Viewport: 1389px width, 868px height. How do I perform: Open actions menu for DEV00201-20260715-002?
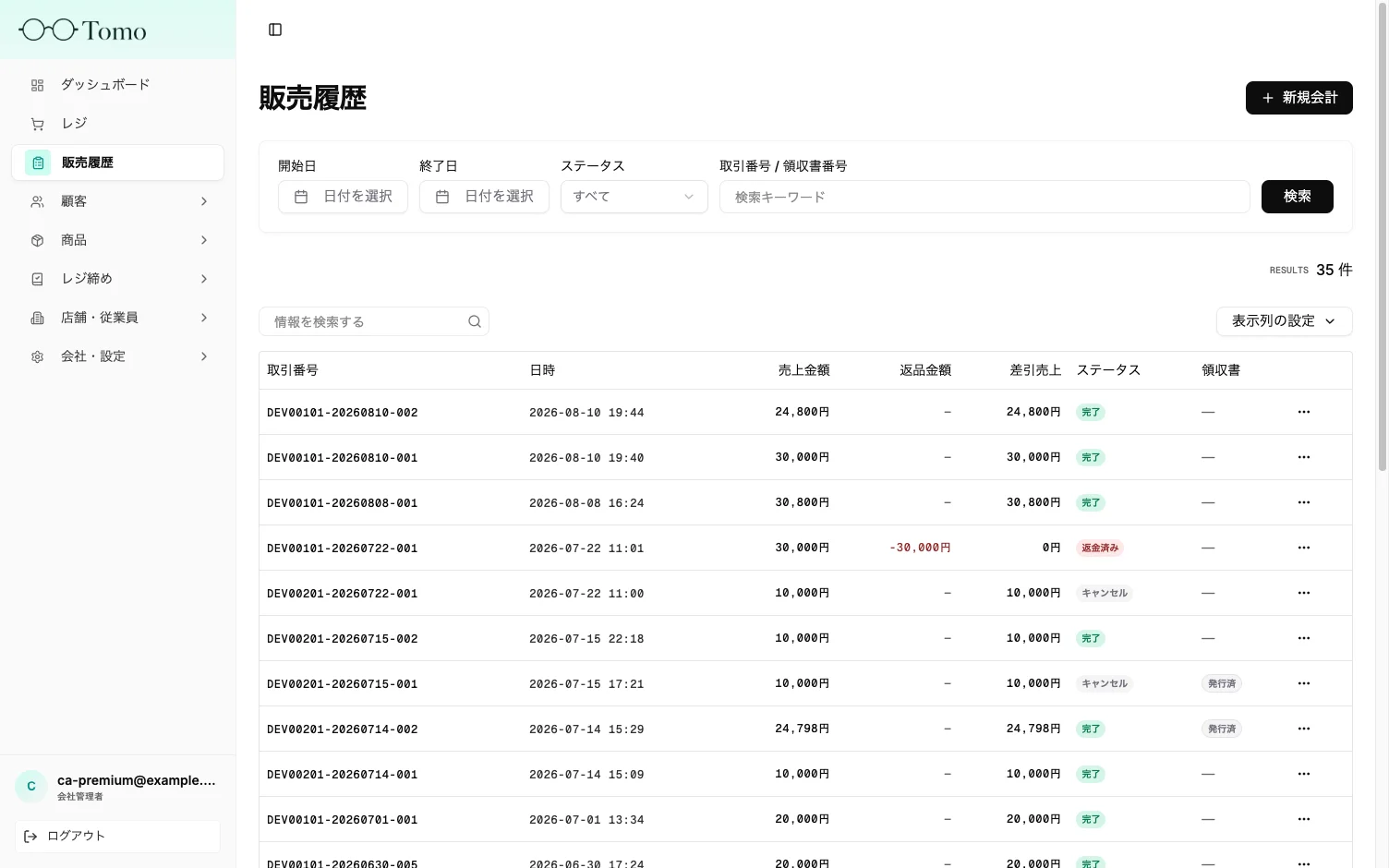coord(1304,638)
